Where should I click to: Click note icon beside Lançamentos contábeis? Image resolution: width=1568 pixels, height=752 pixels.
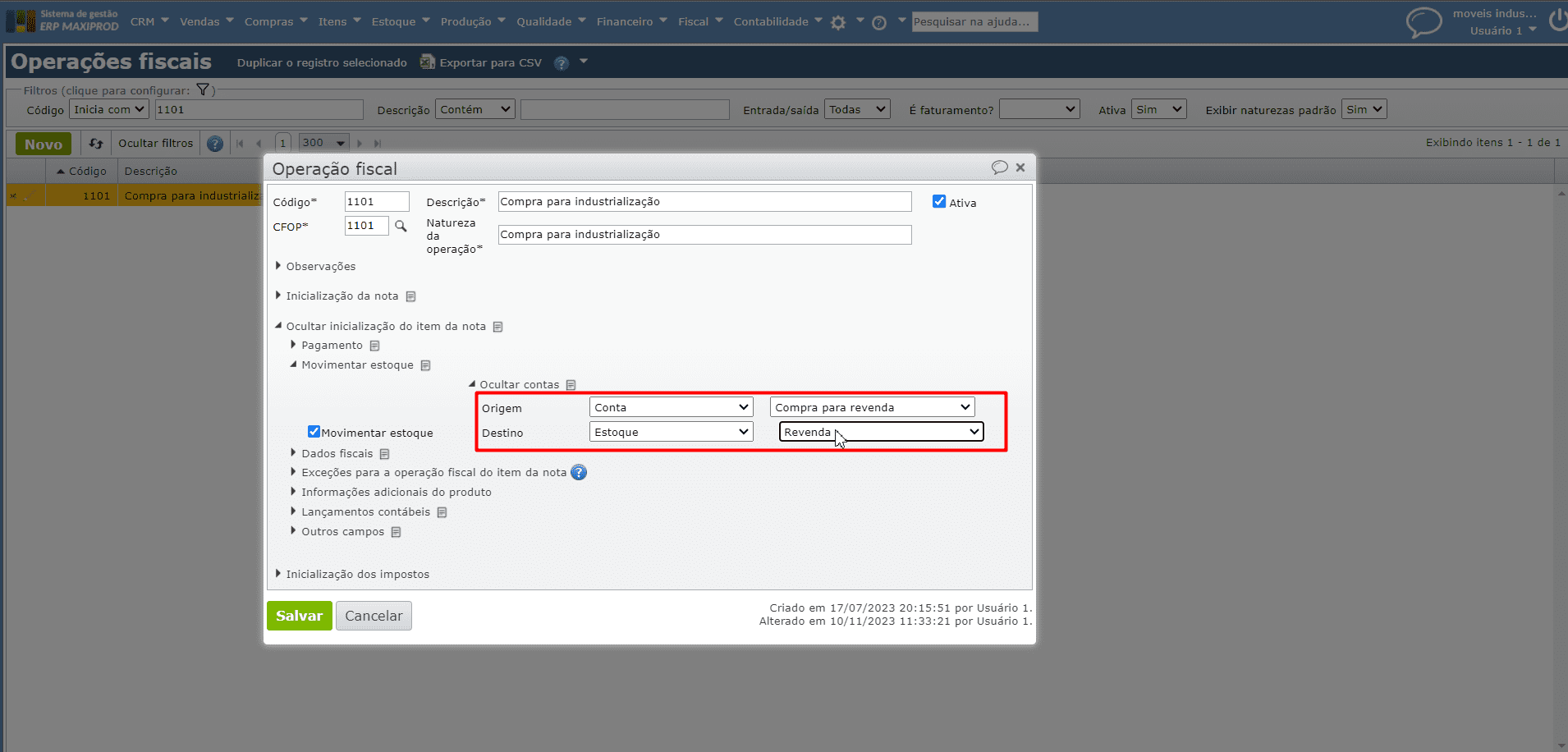442,512
